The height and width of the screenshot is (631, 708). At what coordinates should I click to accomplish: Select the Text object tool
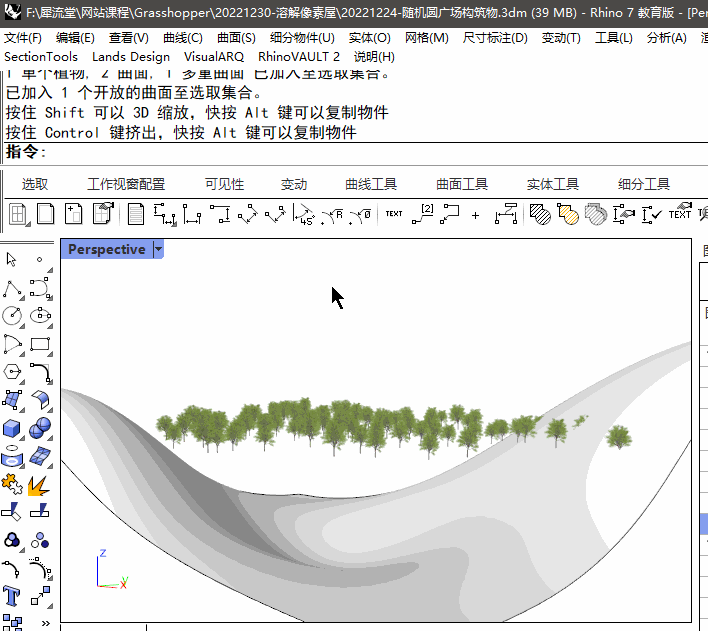[x=12, y=597]
